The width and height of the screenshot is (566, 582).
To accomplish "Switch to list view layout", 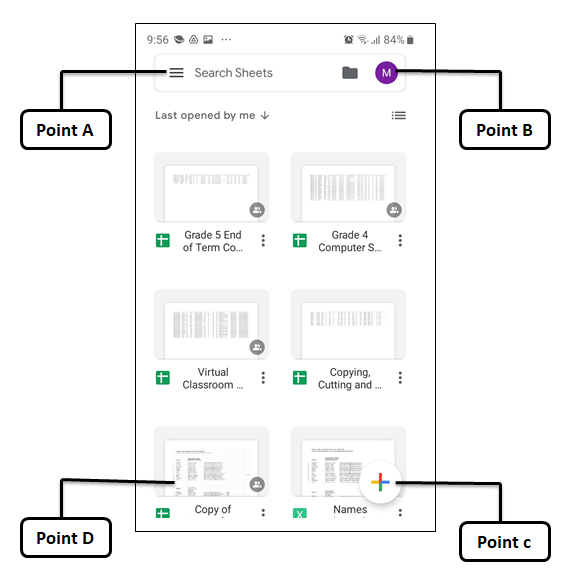I will [x=398, y=115].
